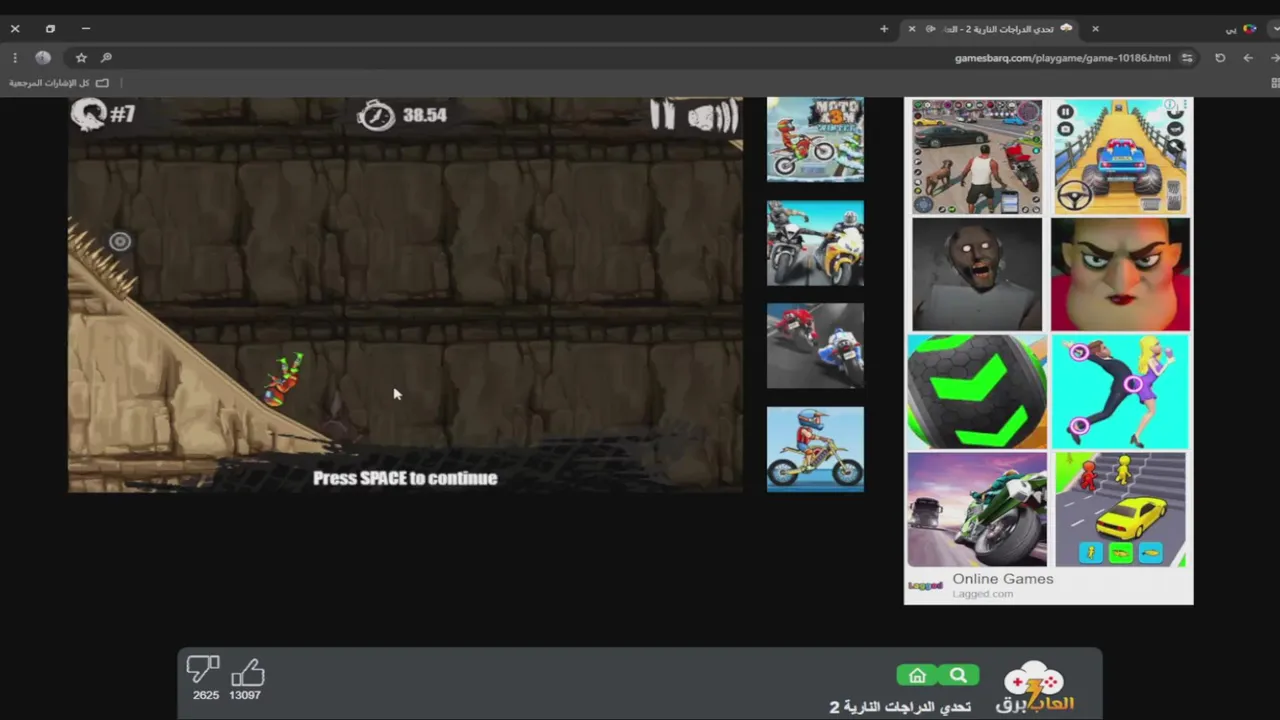Screen dimensions: 1280x720
Task: View site information tune icon
Action: pyautogui.click(x=1187, y=58)
